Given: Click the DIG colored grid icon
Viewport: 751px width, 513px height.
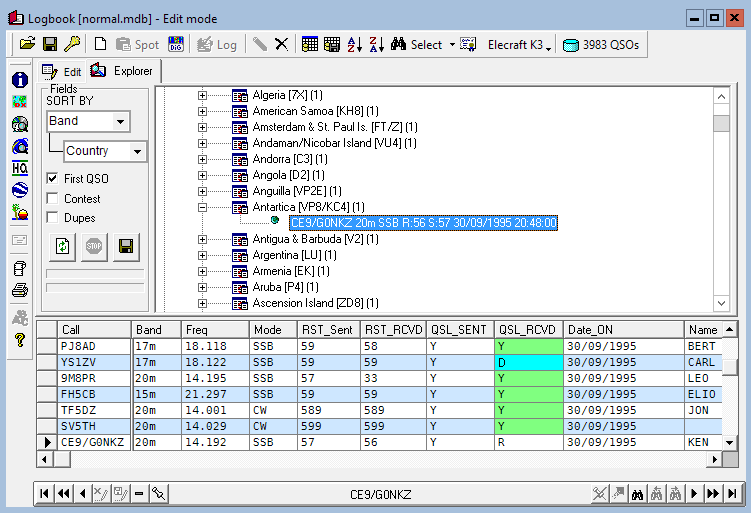Looking at the screenshot, I should click(x=176, y=45).
